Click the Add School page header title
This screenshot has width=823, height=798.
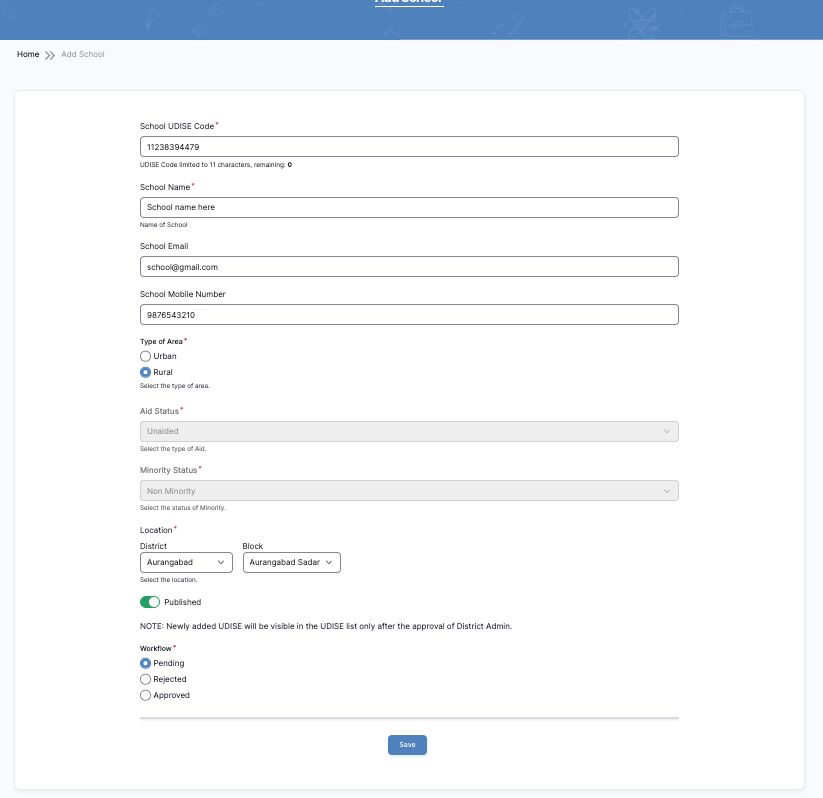point(409,3)
